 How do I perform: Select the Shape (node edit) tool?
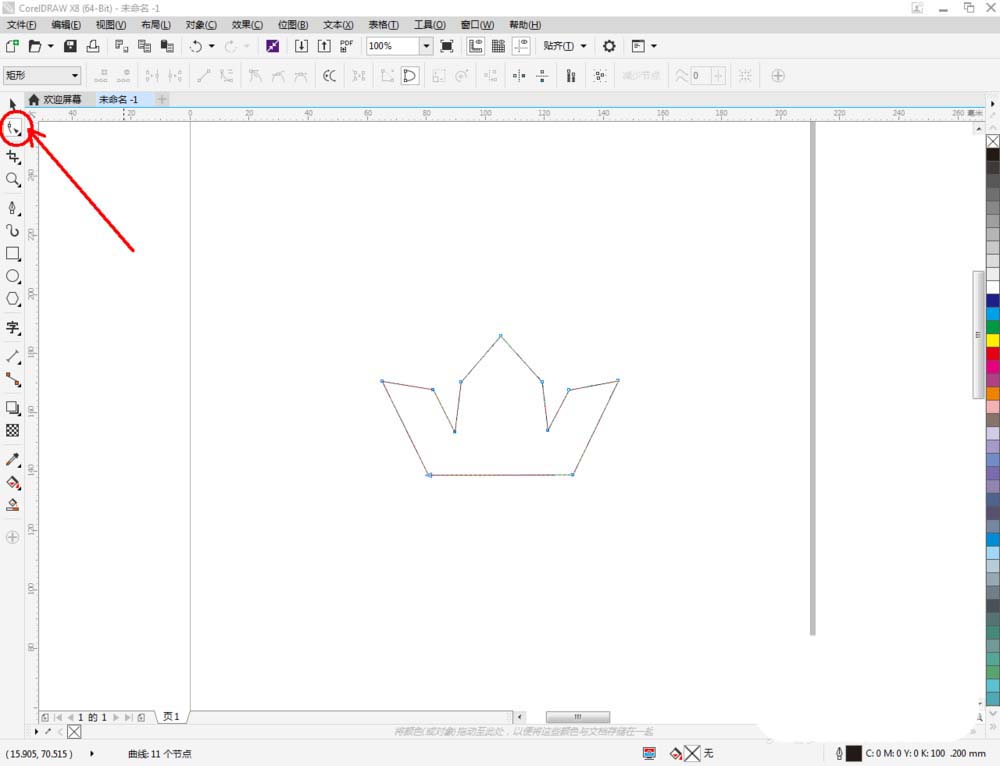[13, 128]
